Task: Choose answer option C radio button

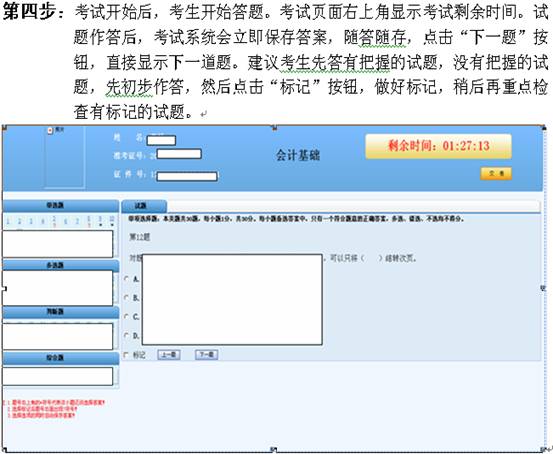Action: pyautogui.click(x=126, y=316)
